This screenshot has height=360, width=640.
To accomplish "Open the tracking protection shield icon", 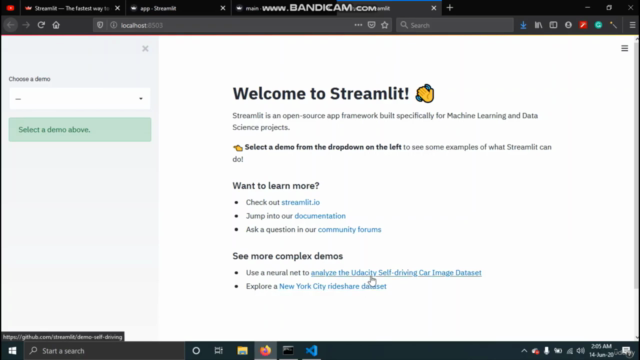I will tap(100, 25).
